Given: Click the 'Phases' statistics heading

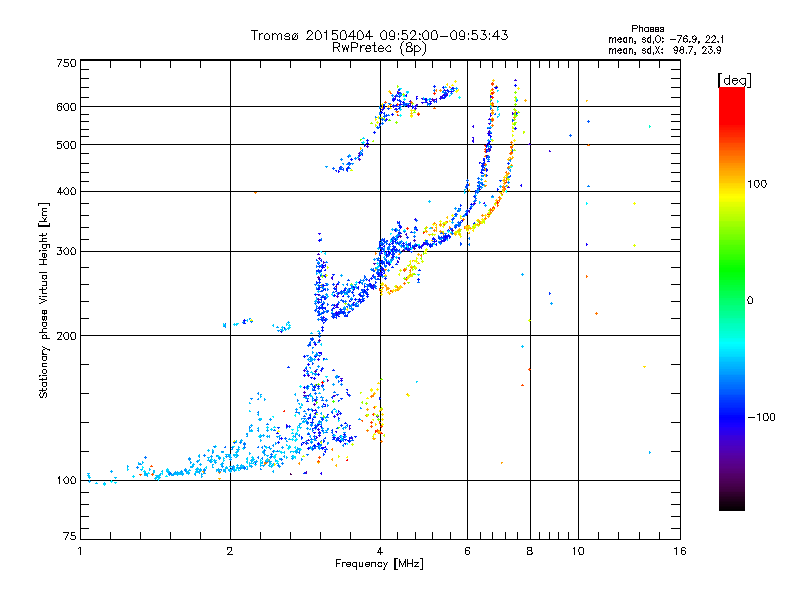Looking at the screenshot, I should [647, 29].
